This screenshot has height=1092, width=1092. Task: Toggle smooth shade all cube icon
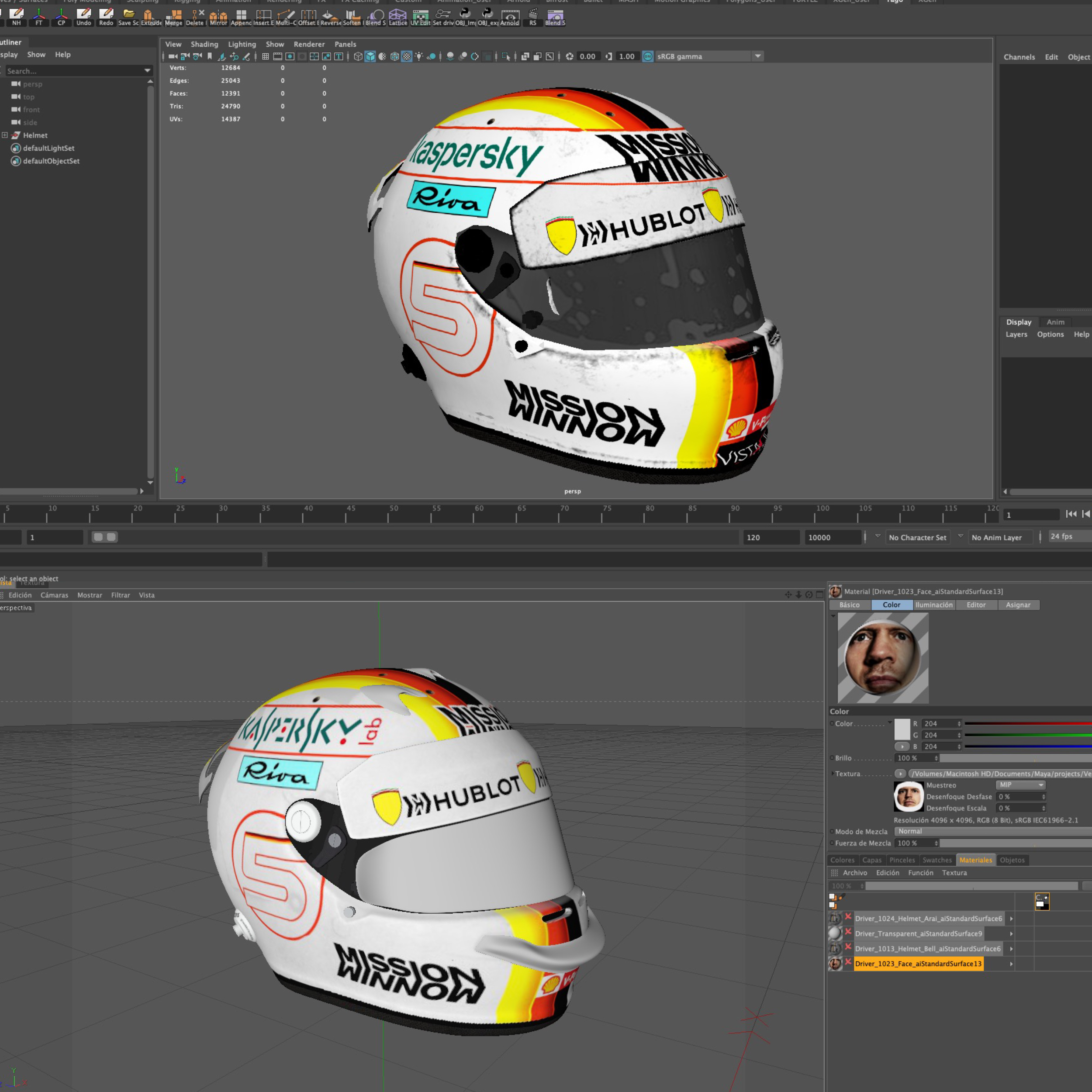(370, 56)
